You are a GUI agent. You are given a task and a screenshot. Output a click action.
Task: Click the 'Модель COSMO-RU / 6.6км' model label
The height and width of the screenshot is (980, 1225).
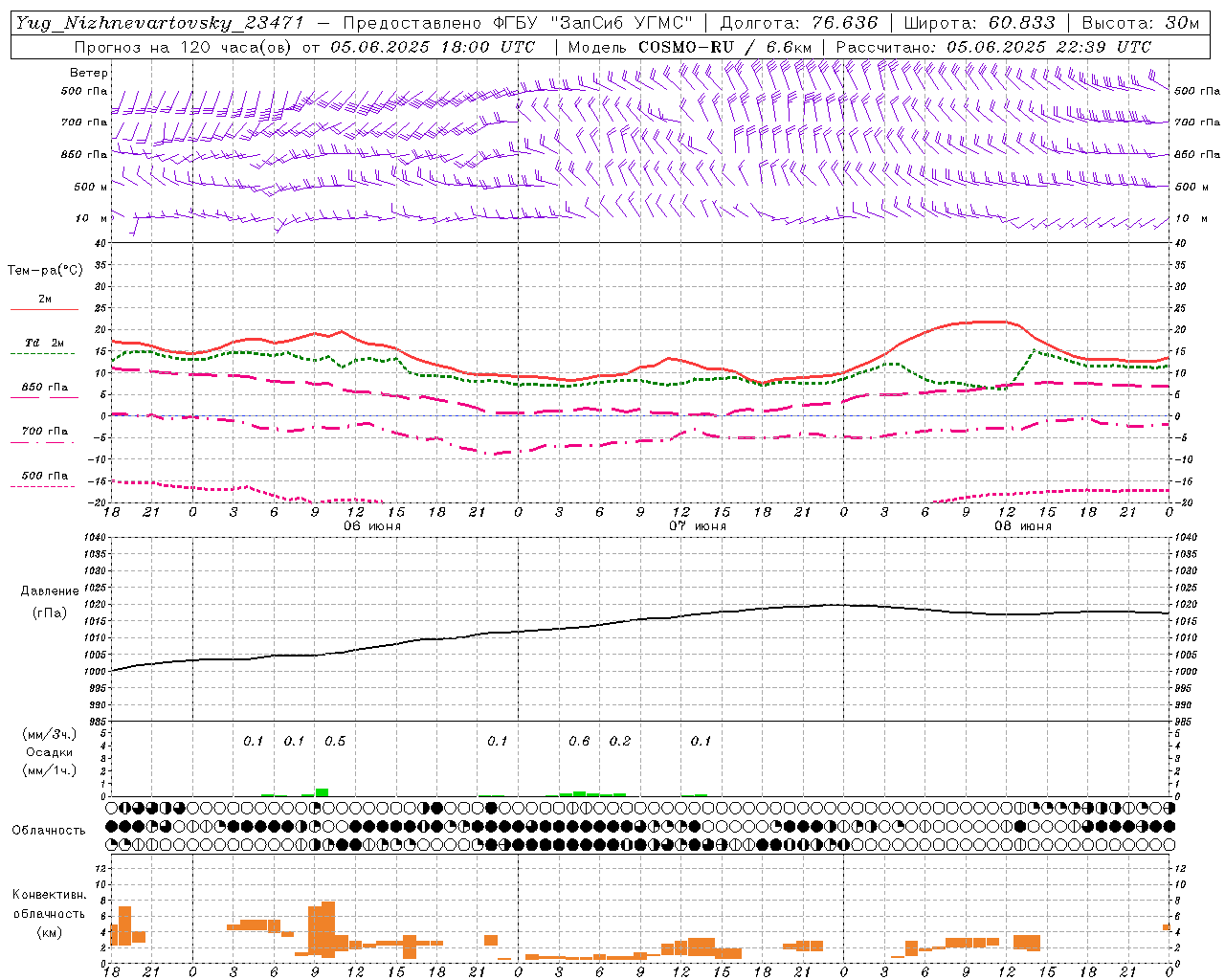point(690,47)
